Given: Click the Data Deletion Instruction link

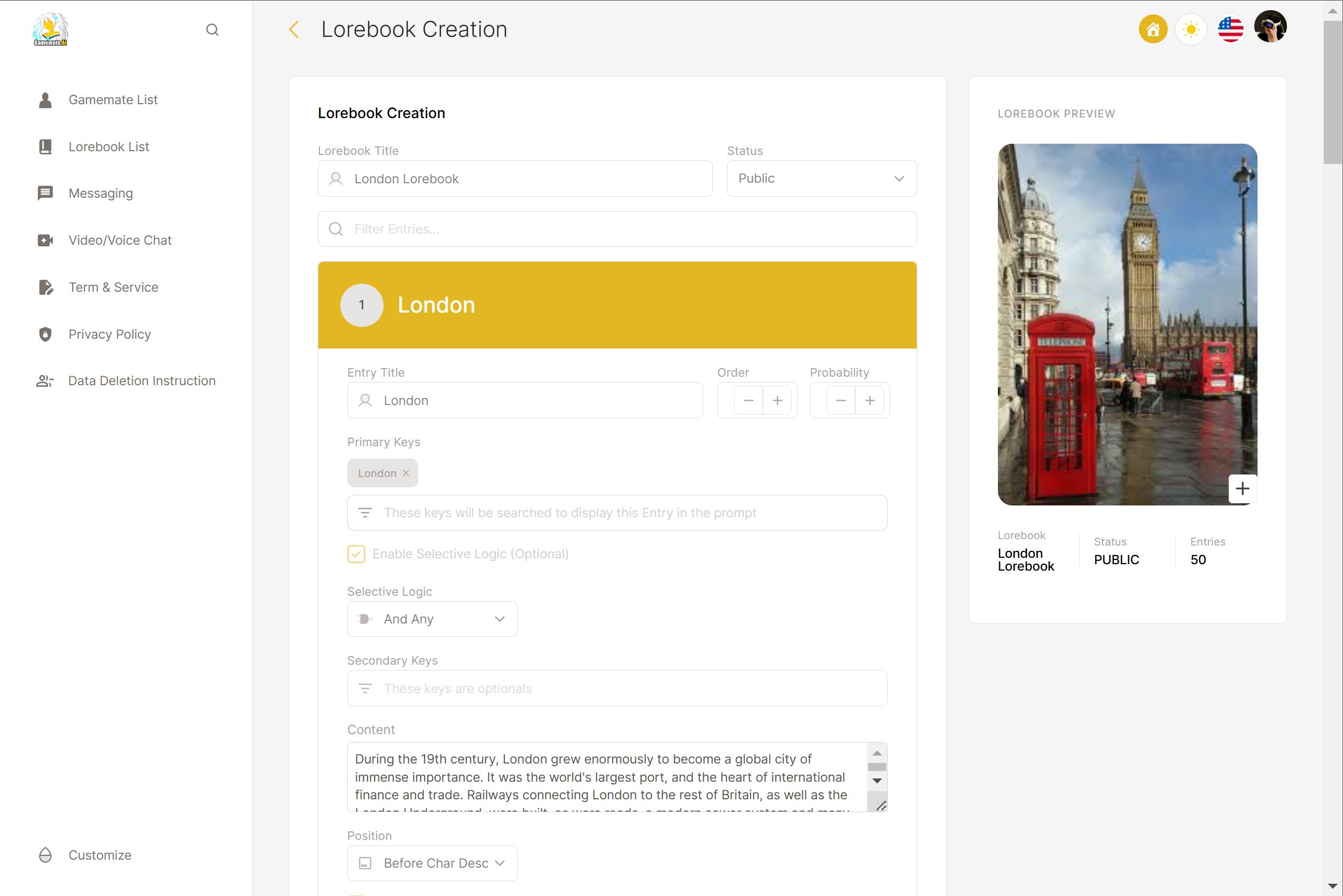Looking at the screenshot, I should click(x=142, y=381).
